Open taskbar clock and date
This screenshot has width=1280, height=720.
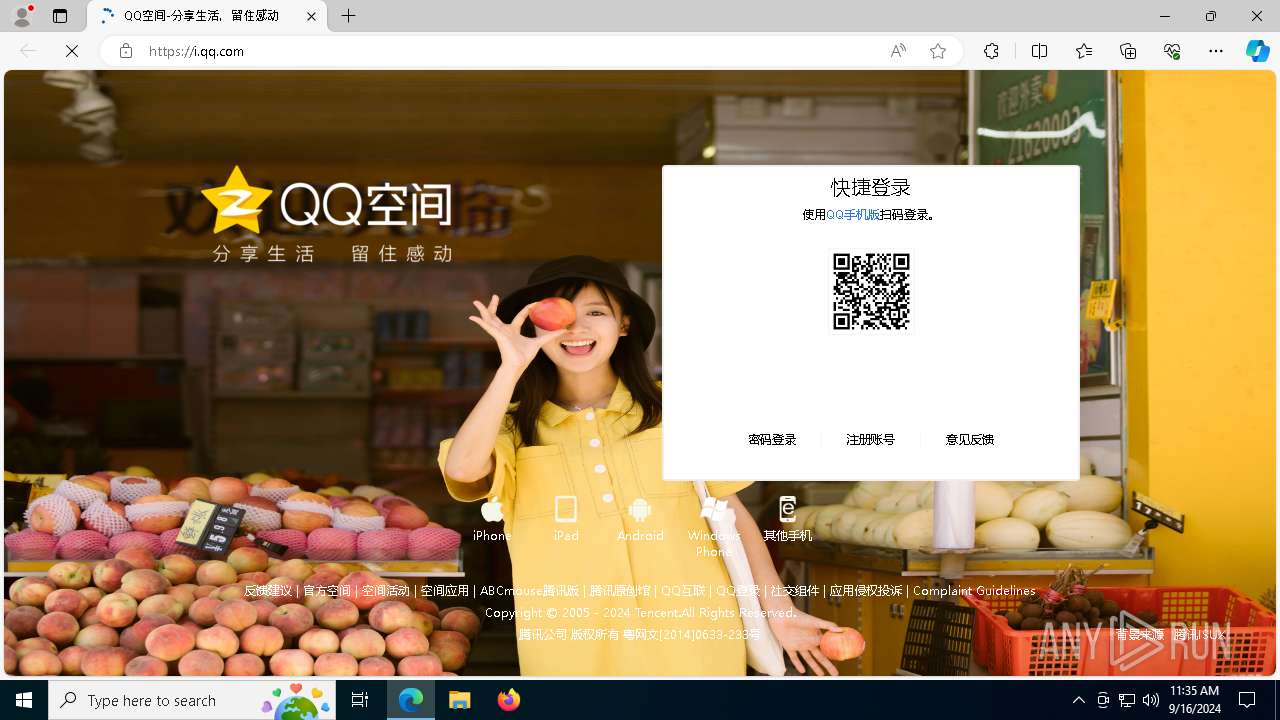pyautogui.click(x=1194, y=700)
